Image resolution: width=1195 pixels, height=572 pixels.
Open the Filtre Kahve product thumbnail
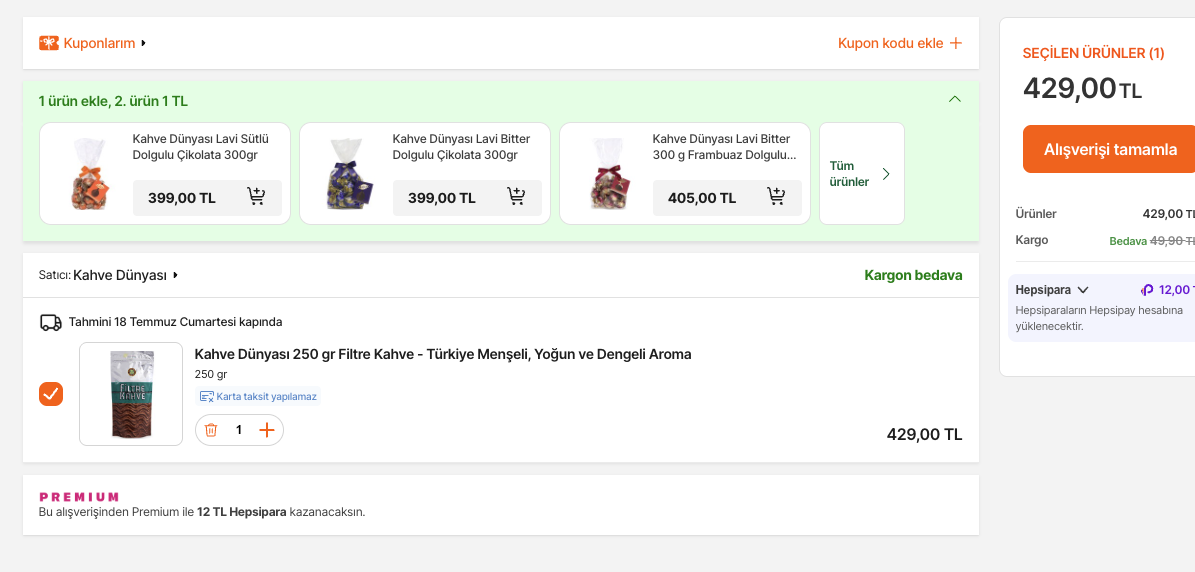coord(131,394)
